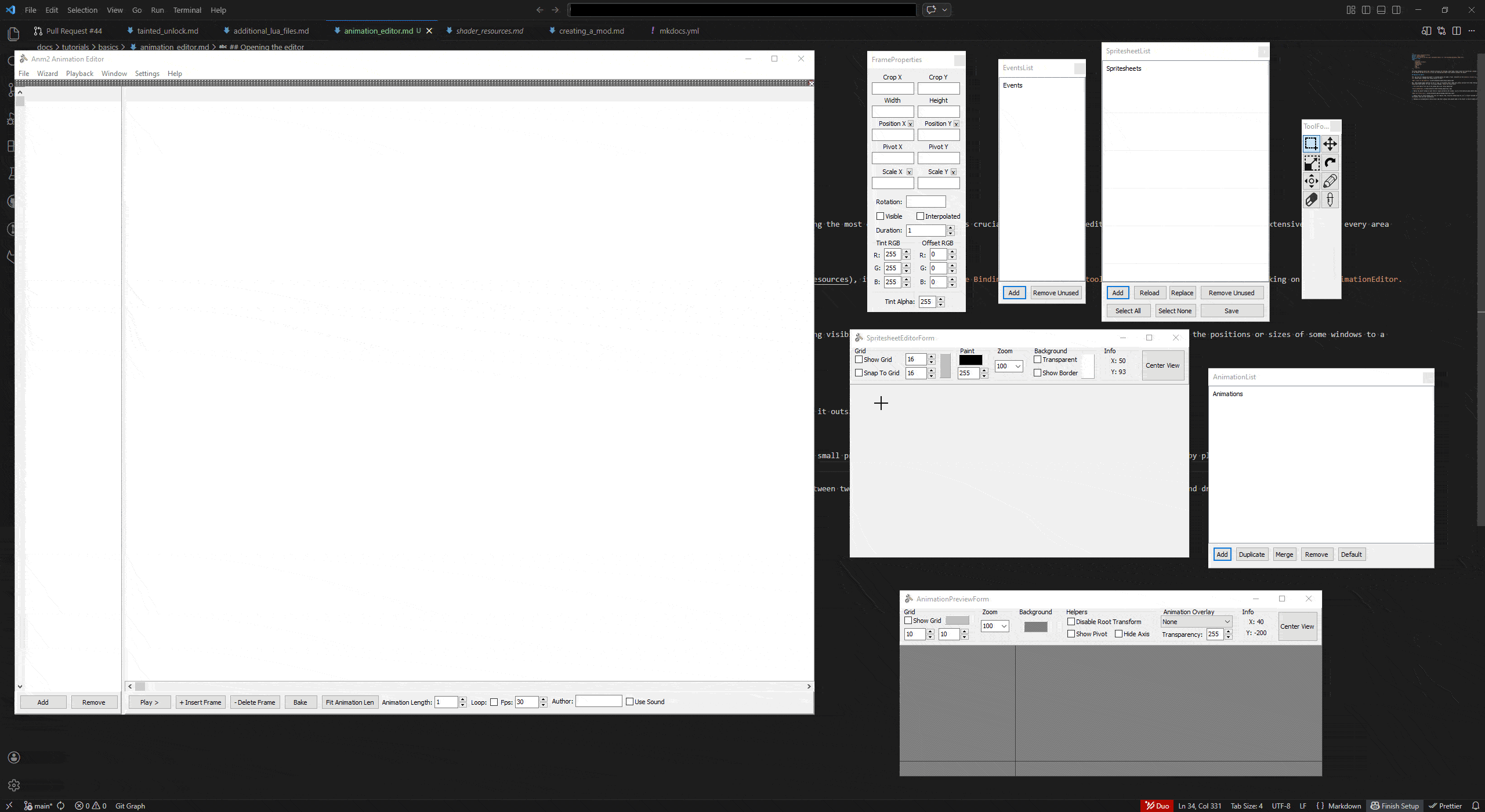Image resolution: width=1485 pixels, height=812 pixels.
Task: Click the Fit Animation Len button
Action: pos(349,702)
